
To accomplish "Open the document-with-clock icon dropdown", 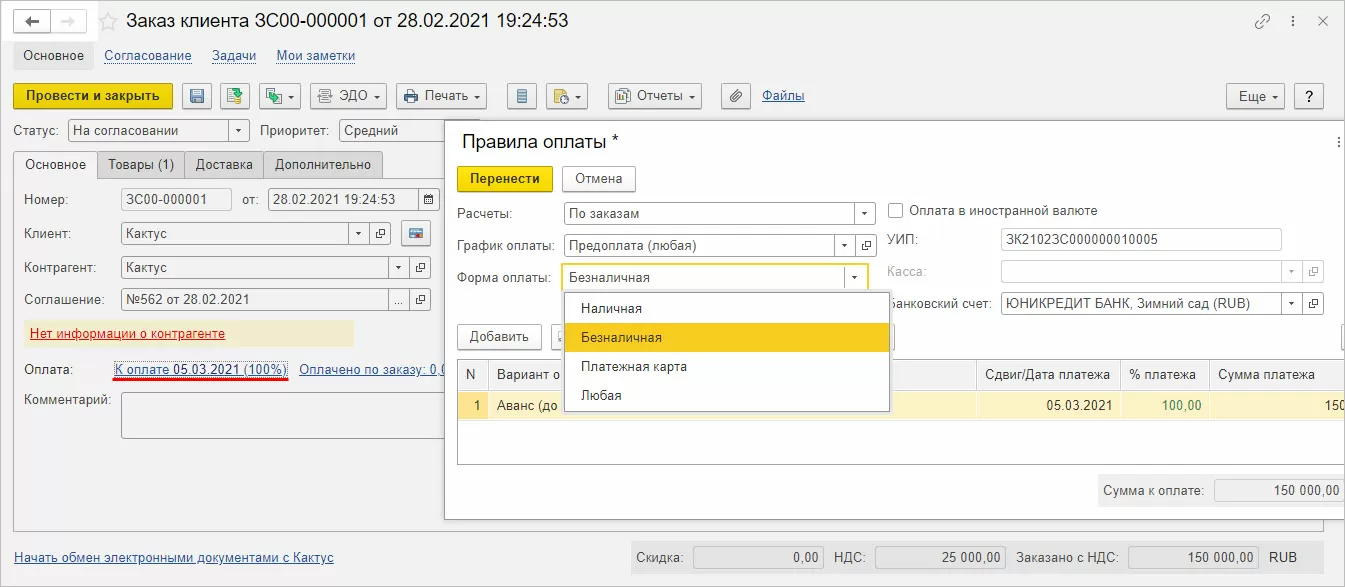I will coord(566,96).
